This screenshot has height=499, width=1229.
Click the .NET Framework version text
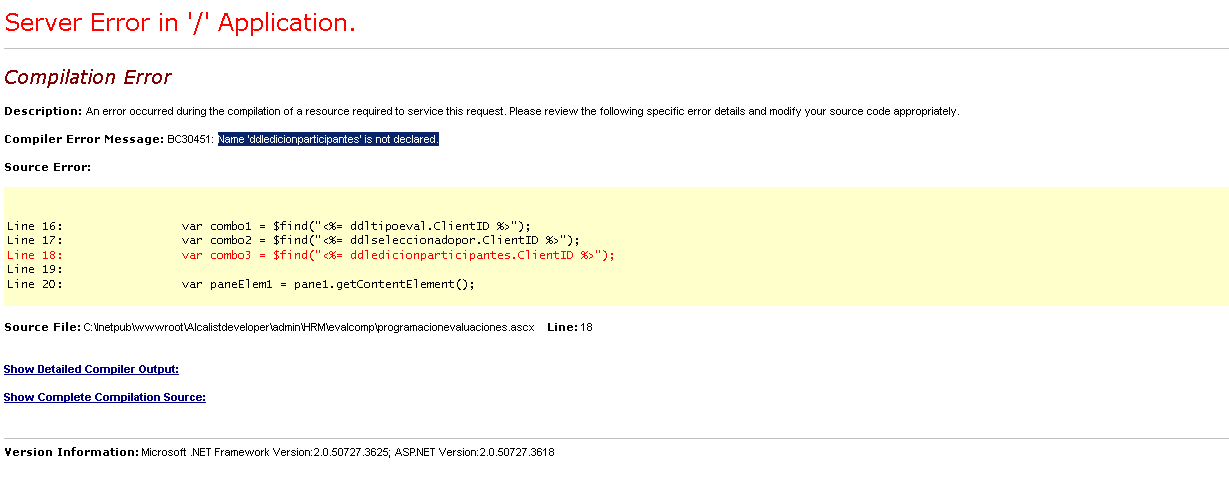(x=264, y=452)
